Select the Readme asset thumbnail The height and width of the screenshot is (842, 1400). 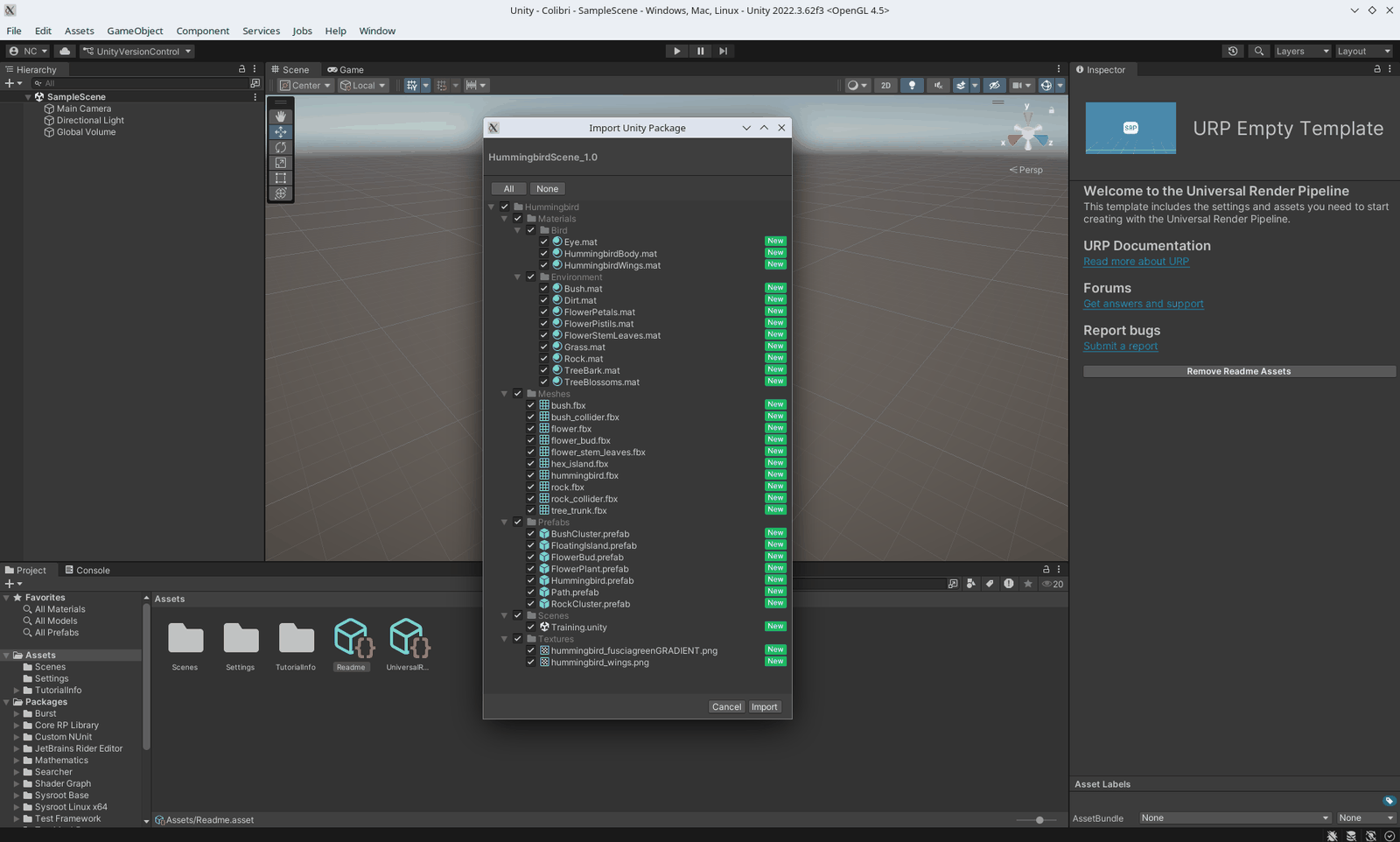coord(352,644)
